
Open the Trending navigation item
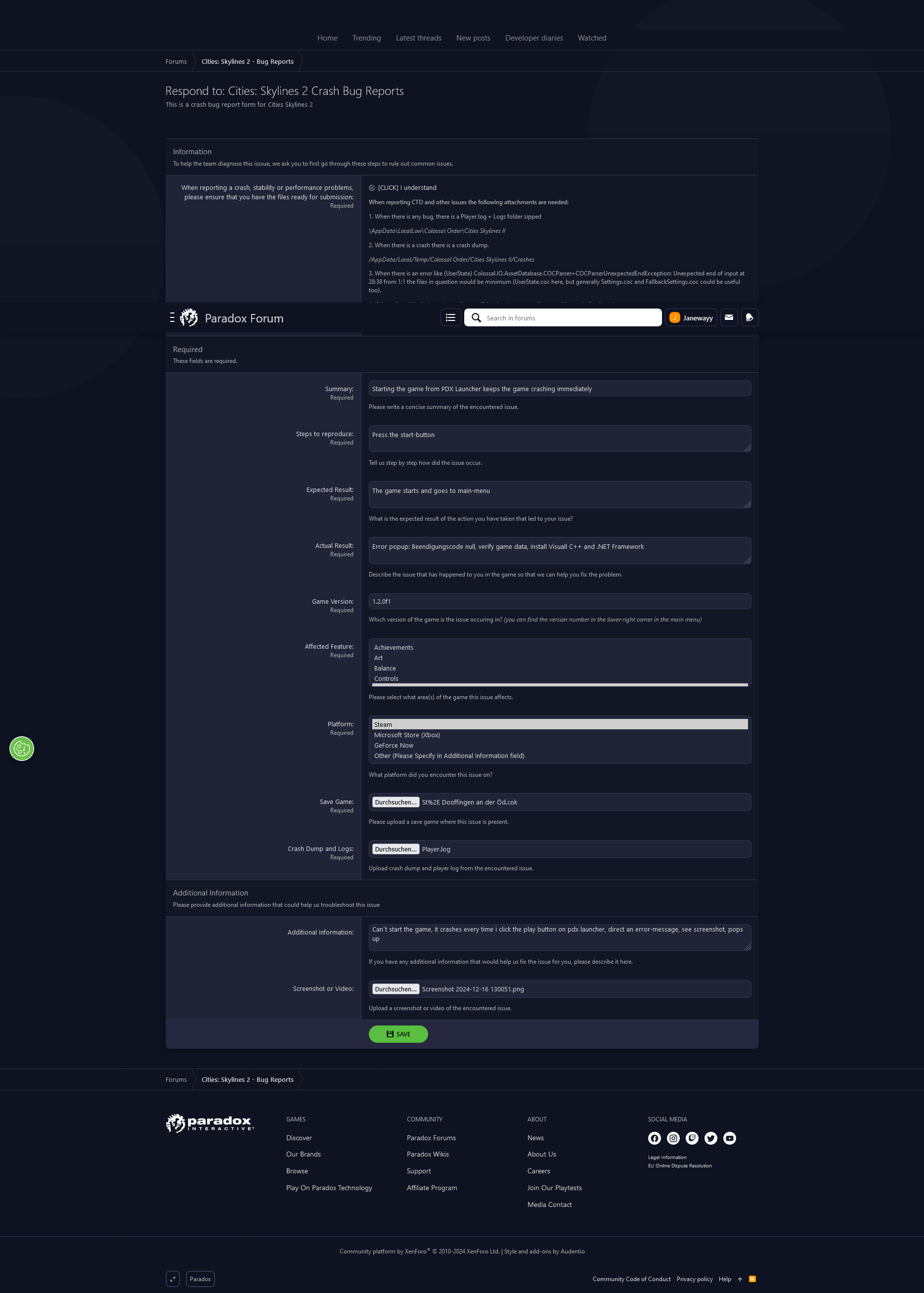coord(366,38)
